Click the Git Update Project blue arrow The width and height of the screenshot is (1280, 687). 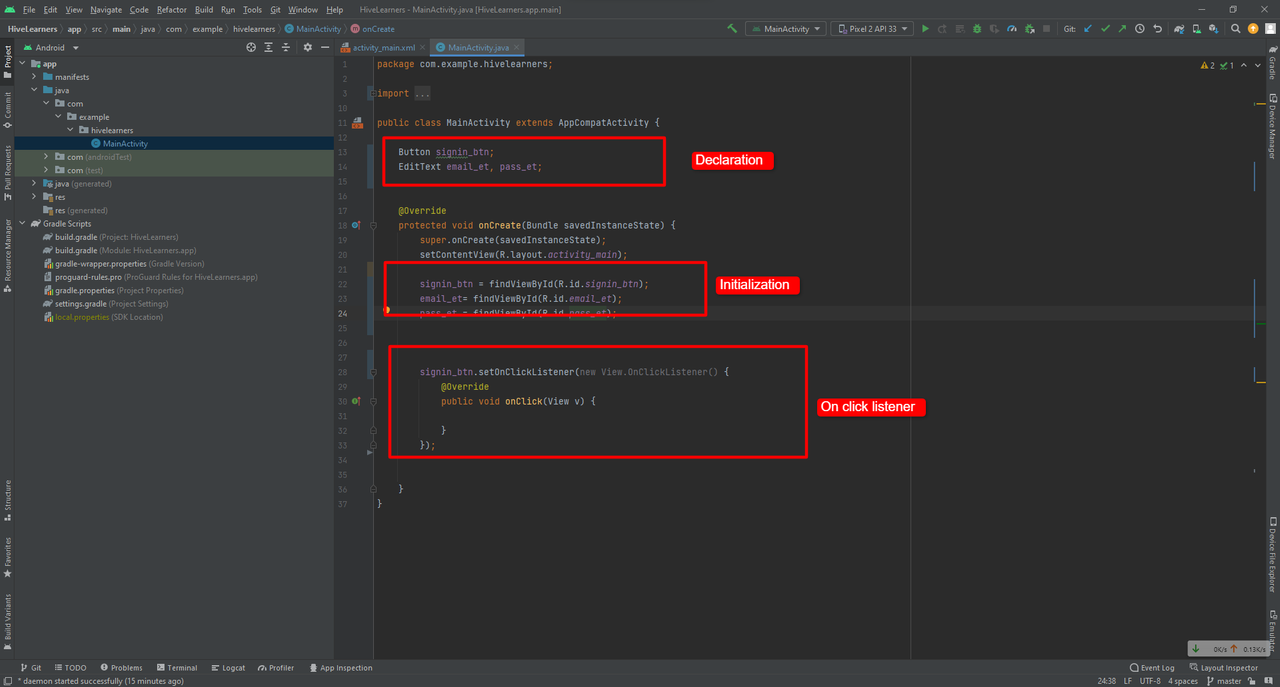pyautogui.click(x=1088, y=29)
